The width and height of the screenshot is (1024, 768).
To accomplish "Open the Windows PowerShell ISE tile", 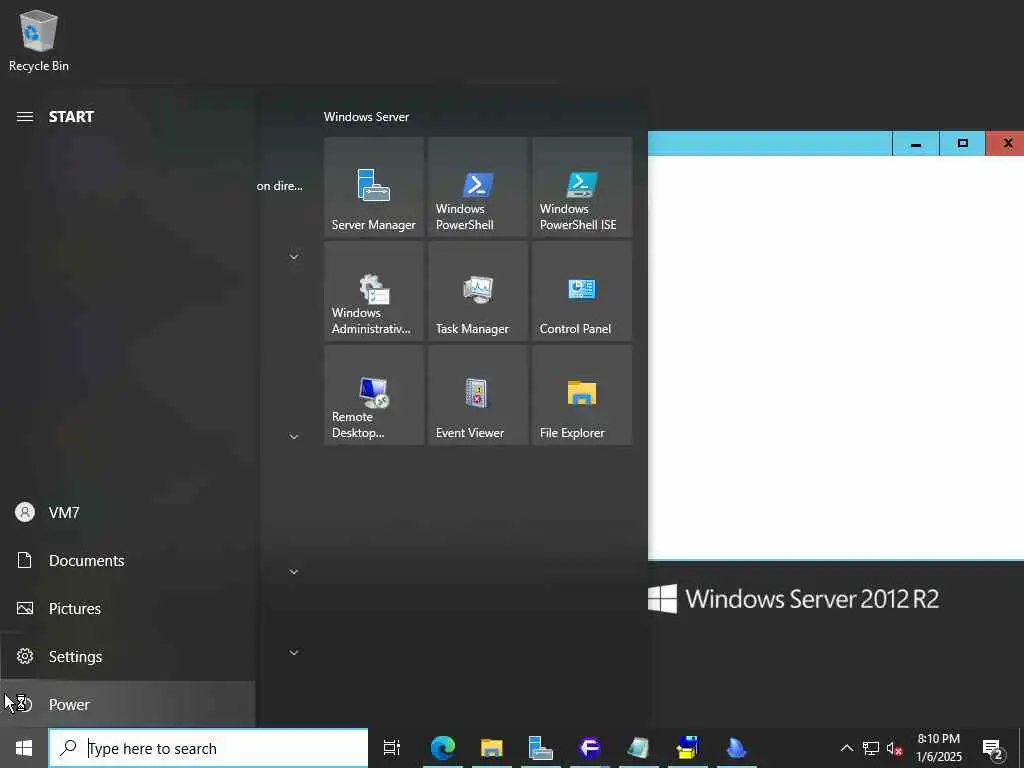I will (x=582, y=187).
